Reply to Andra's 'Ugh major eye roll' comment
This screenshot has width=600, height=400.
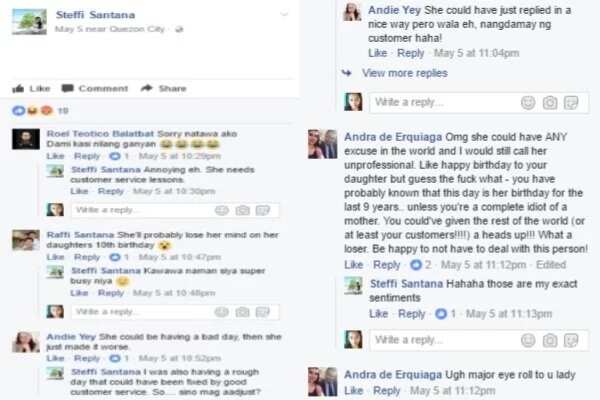tap(386, 390)
